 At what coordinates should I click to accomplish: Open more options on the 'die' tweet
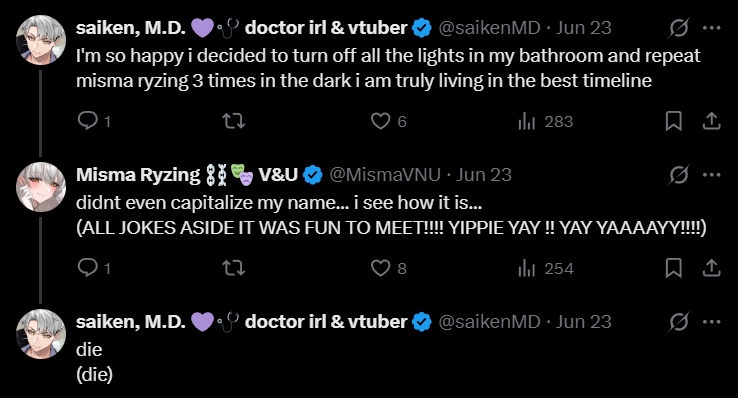[712, 322]
